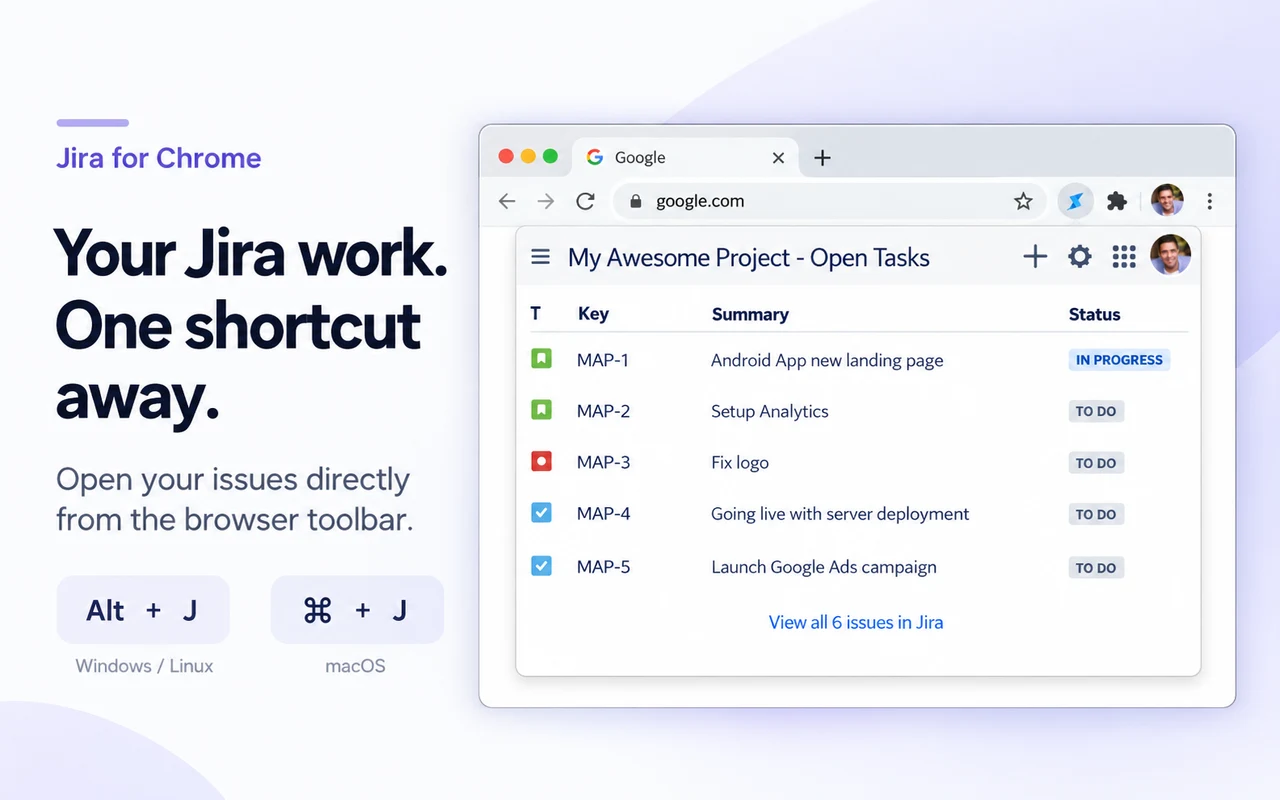Image resolution: width=1280 pixels, height=800 pixels.
Task: Click the TO DO status of Fix logo
Action: pyautogui.click(x=1096, y=463)
